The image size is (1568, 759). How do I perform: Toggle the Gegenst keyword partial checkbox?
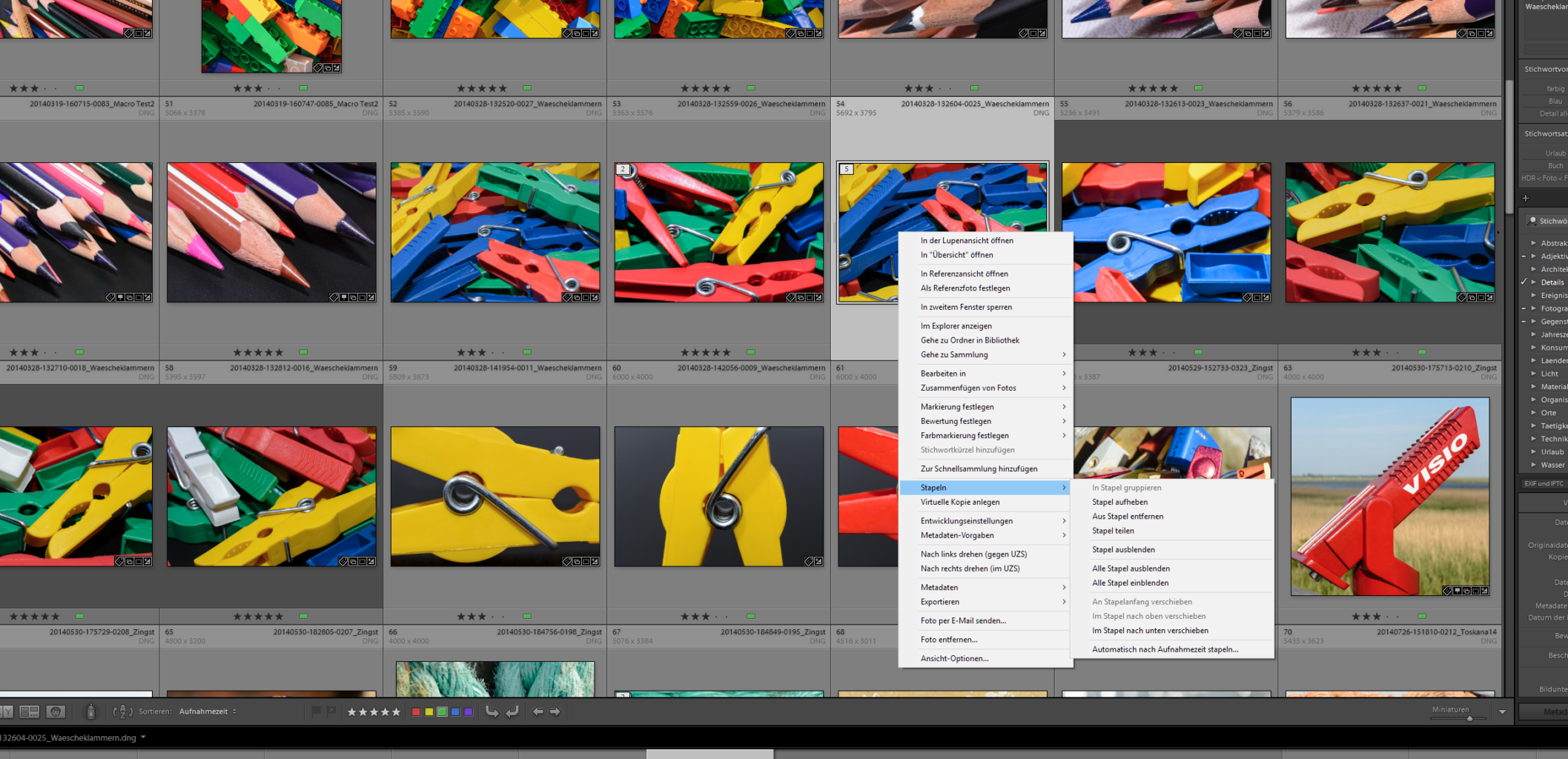[1524, 321]
